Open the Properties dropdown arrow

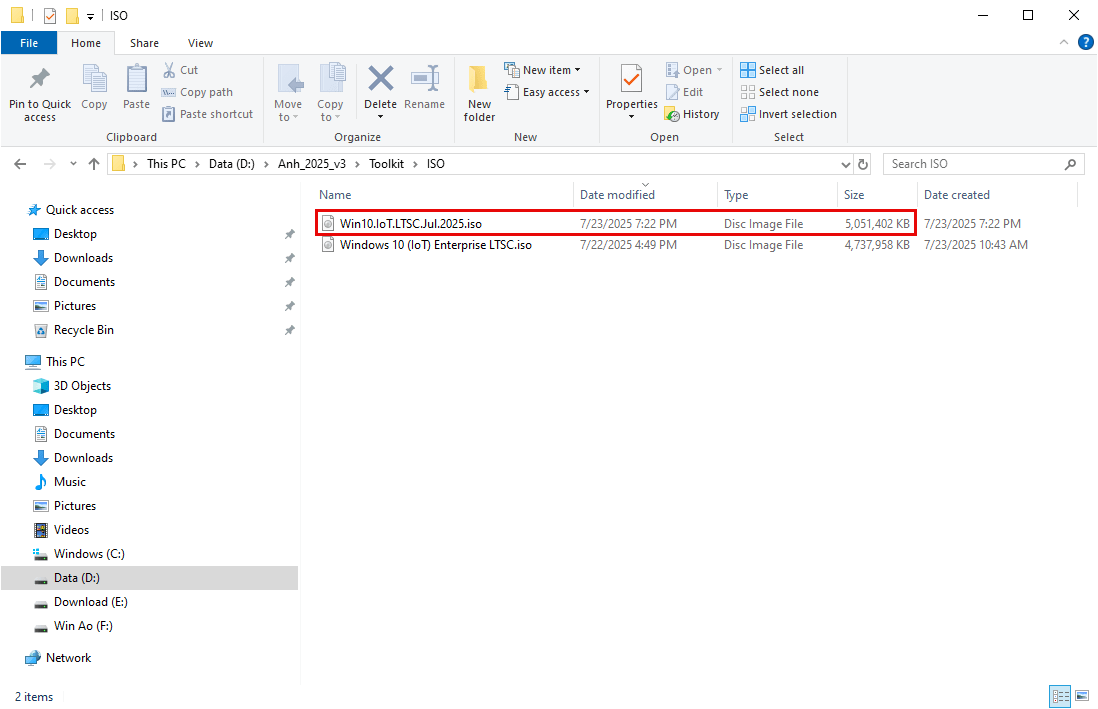pos(631,117)
